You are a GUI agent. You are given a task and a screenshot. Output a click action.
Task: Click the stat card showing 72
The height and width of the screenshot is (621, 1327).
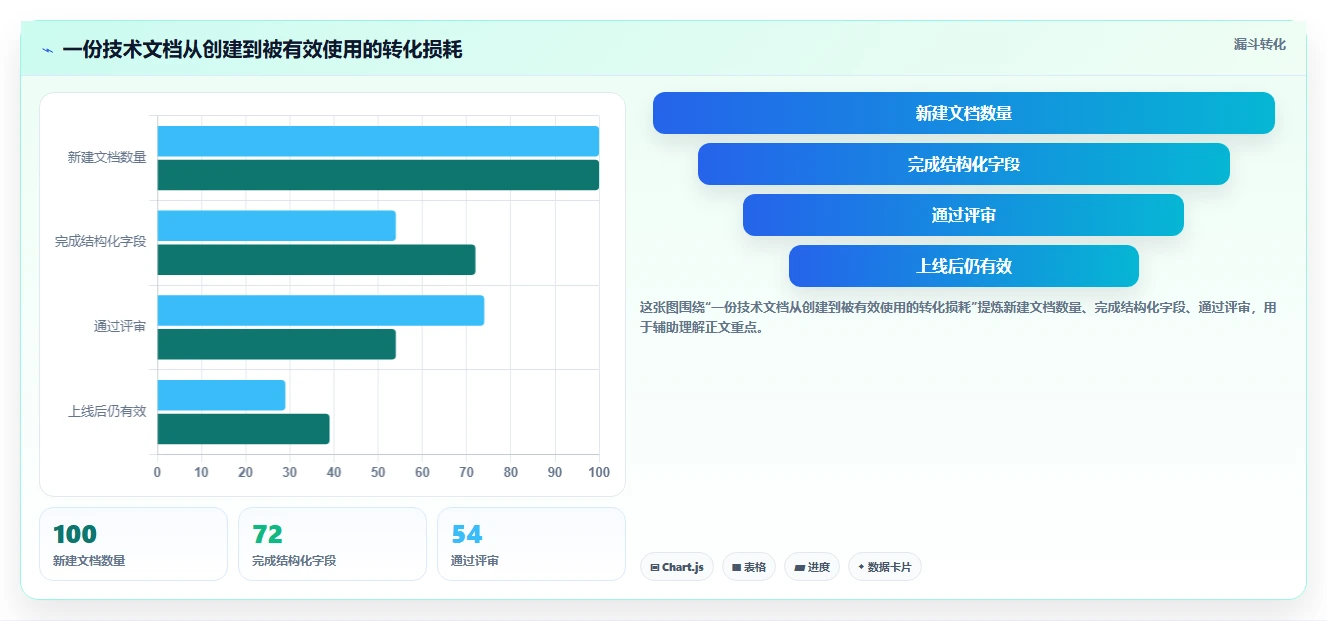[x=332, y=544]
